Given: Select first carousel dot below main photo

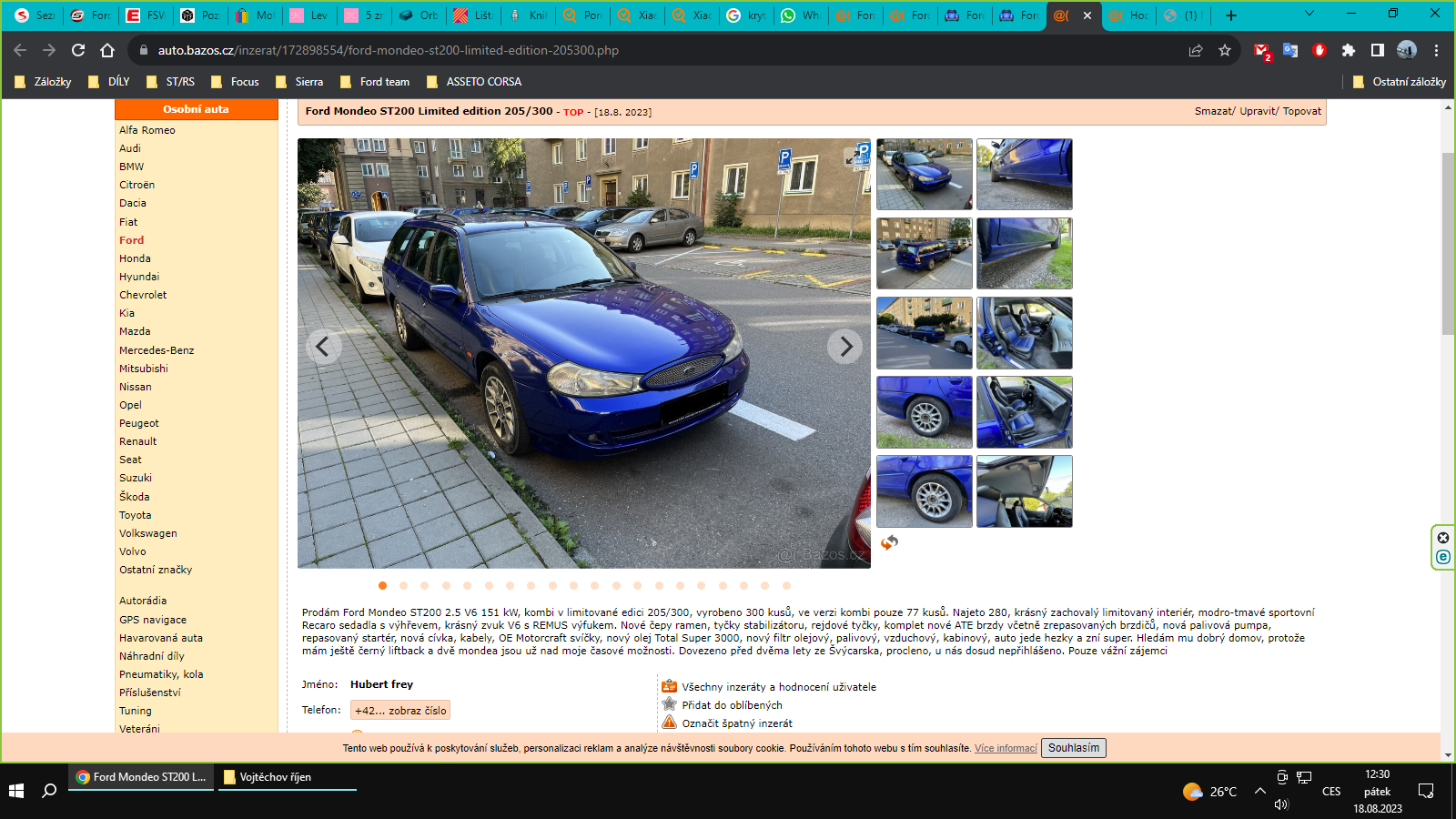Looking at the screenshot, I should (x=382, y=585).
